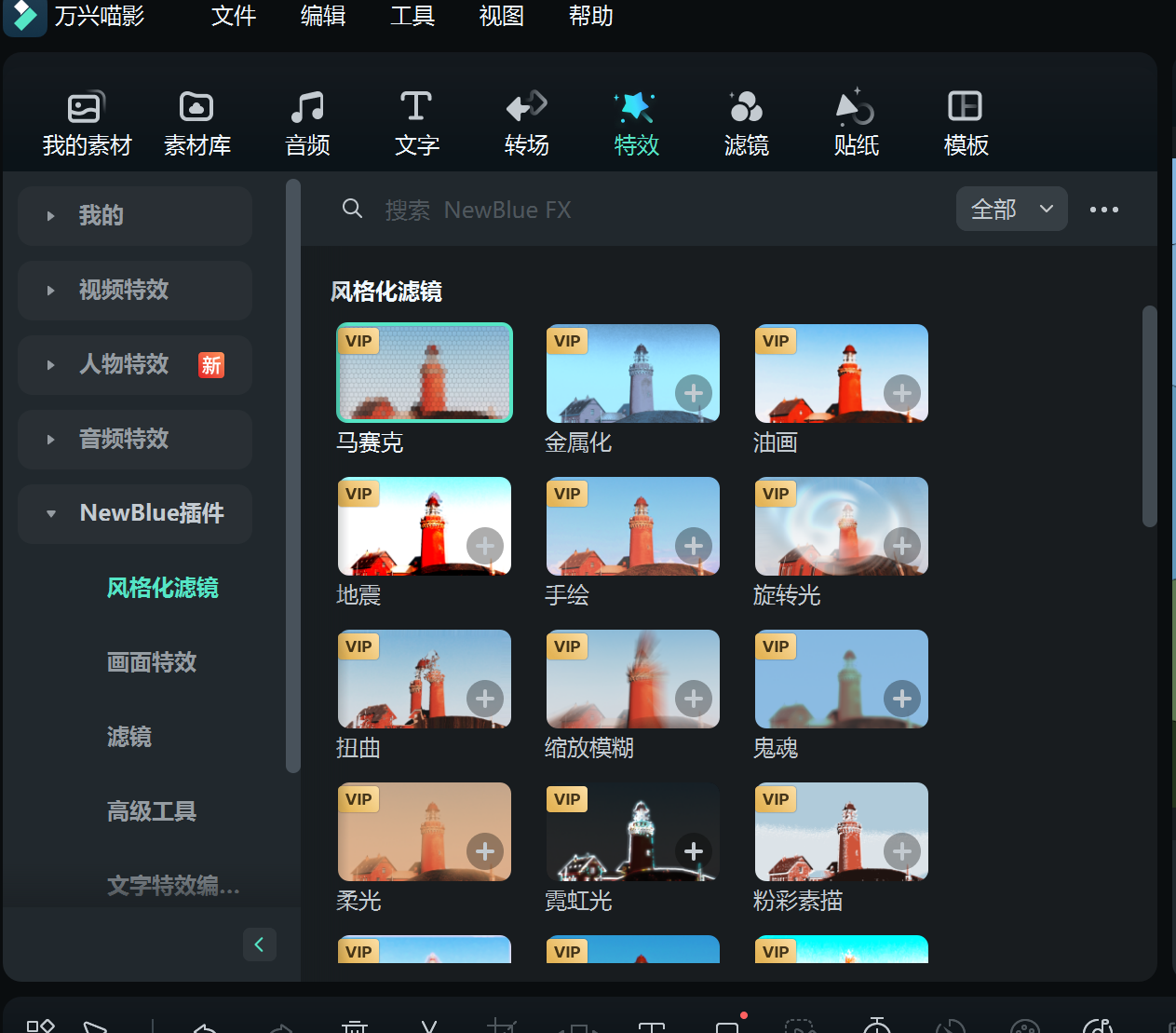Image resolution: width=1176 pixels, height=1033 pixels.
Task: Click the 音频 (Audio) panel icon
Action: (x=306, y=121)
